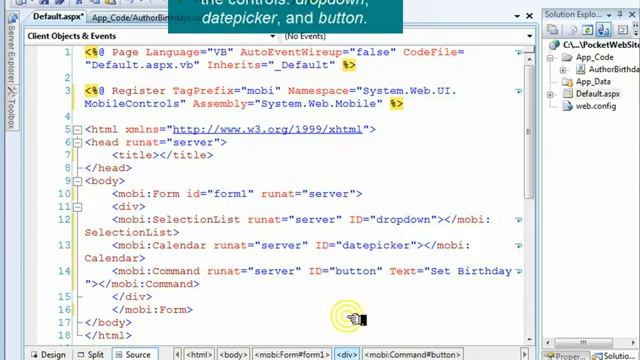Collapse the App_Code folder node
The height and width of the screenshot is (360, 640).
[x=550, y=58]
